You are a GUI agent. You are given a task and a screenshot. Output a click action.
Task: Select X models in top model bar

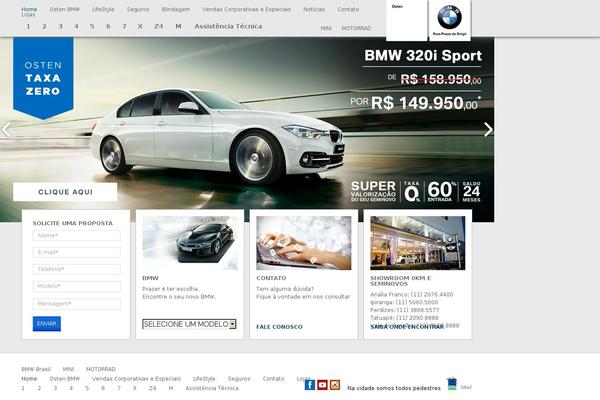coord(140,26)
